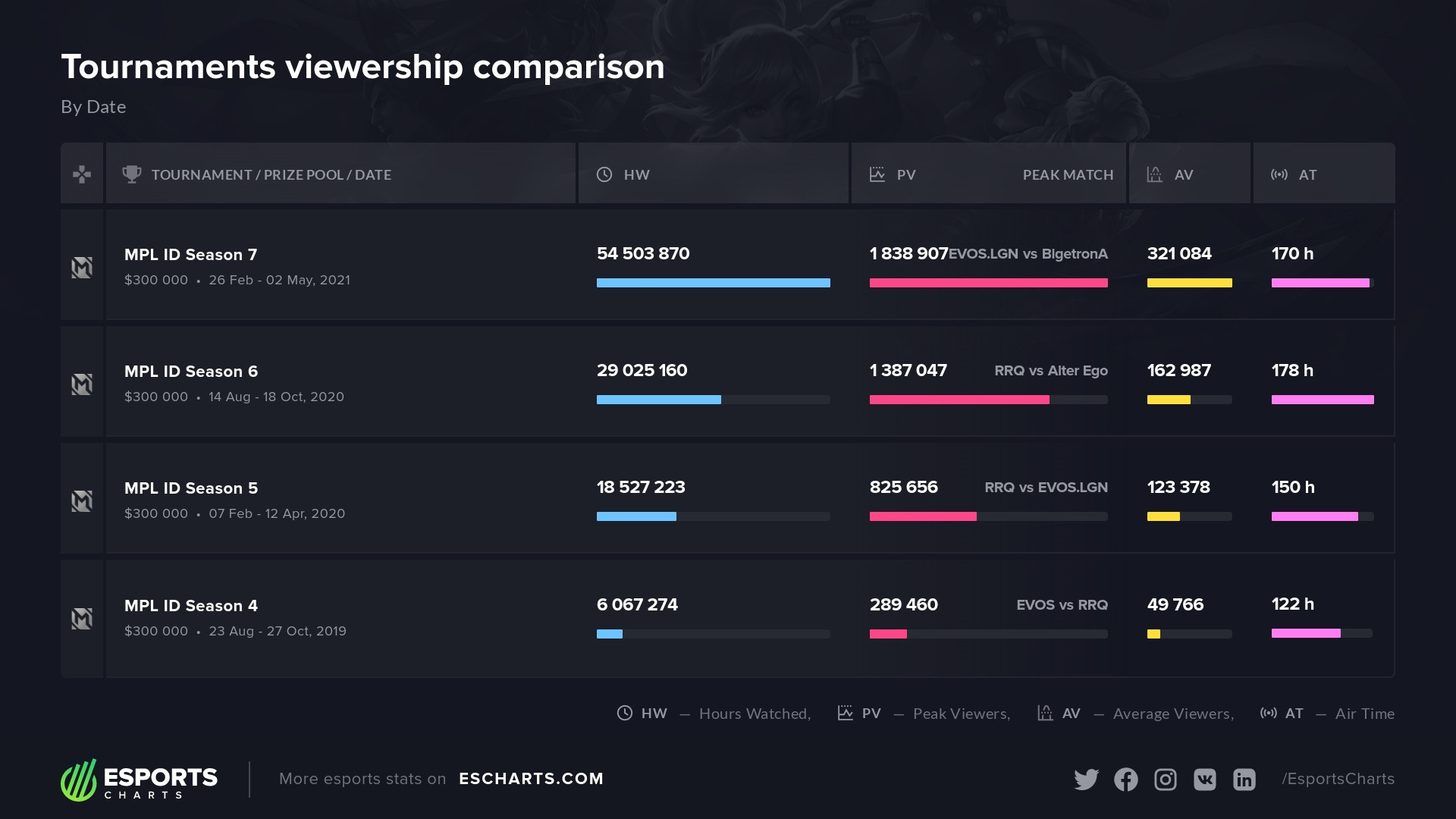Open the VK social icon

click(1204, 780)
